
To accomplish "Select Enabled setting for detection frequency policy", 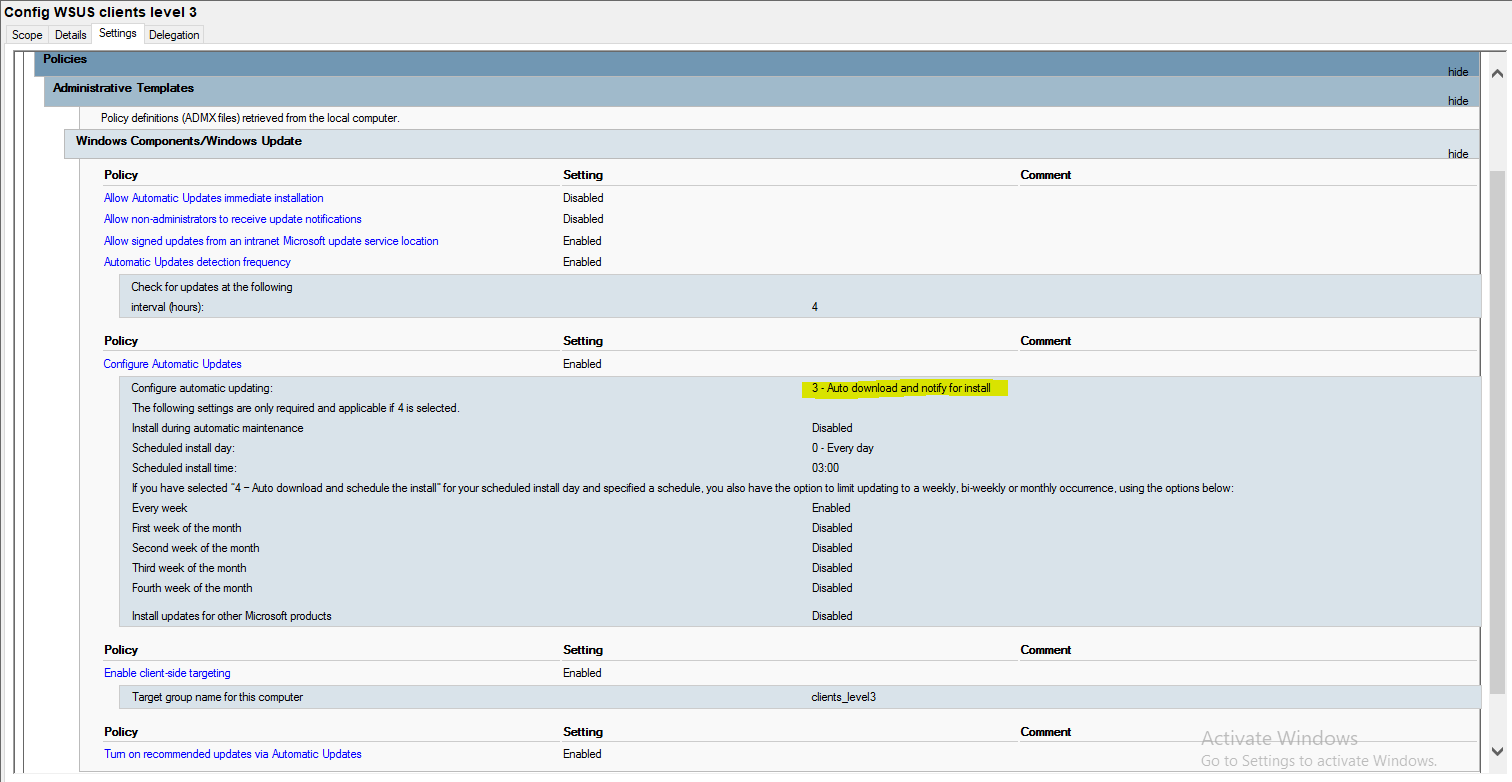I will pos(582,262).
